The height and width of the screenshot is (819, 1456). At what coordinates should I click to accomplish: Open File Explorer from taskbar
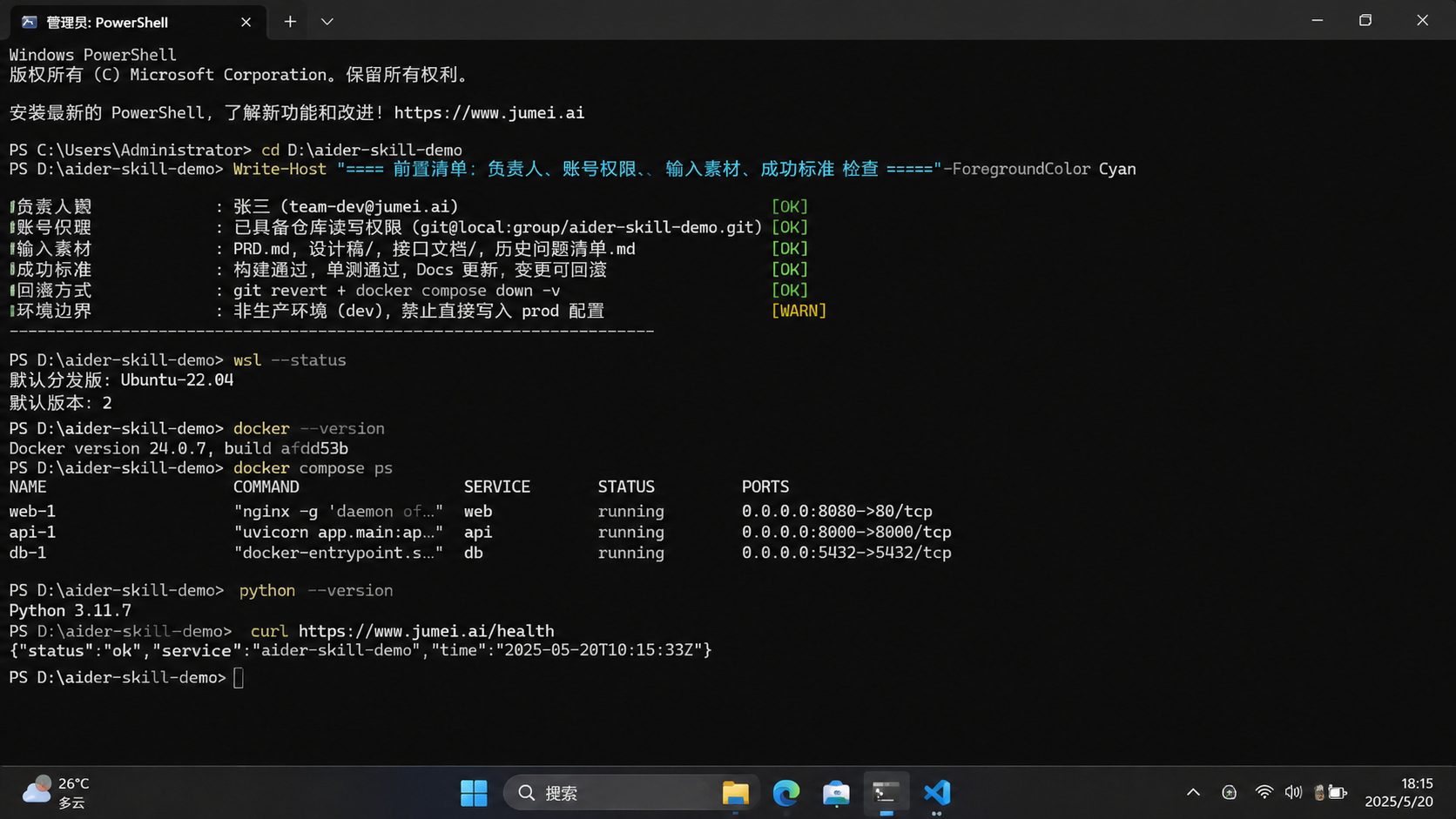[735, 793]
